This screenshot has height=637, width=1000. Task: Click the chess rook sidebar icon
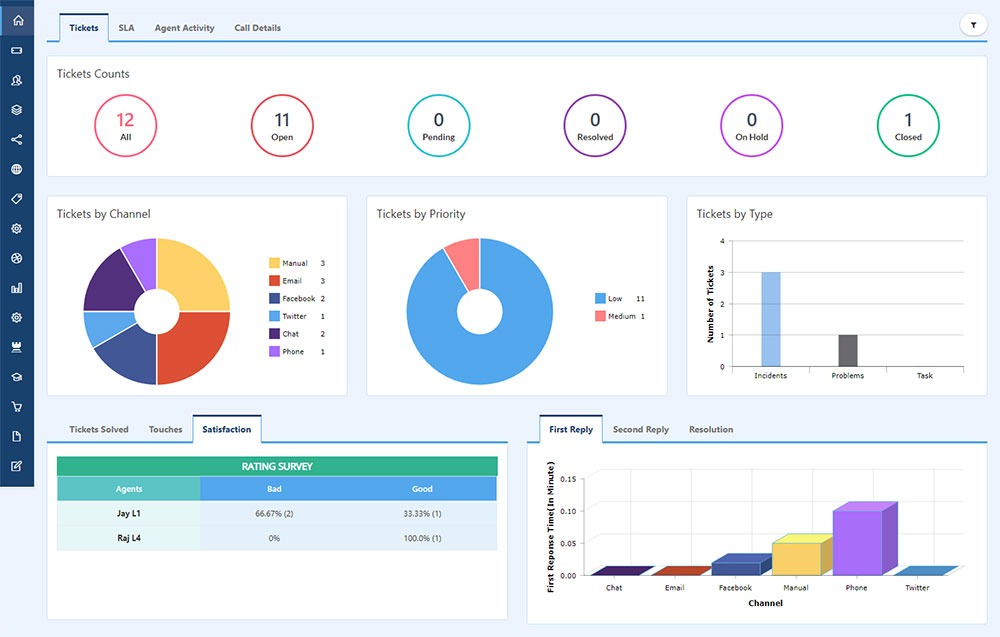[17, 347]
